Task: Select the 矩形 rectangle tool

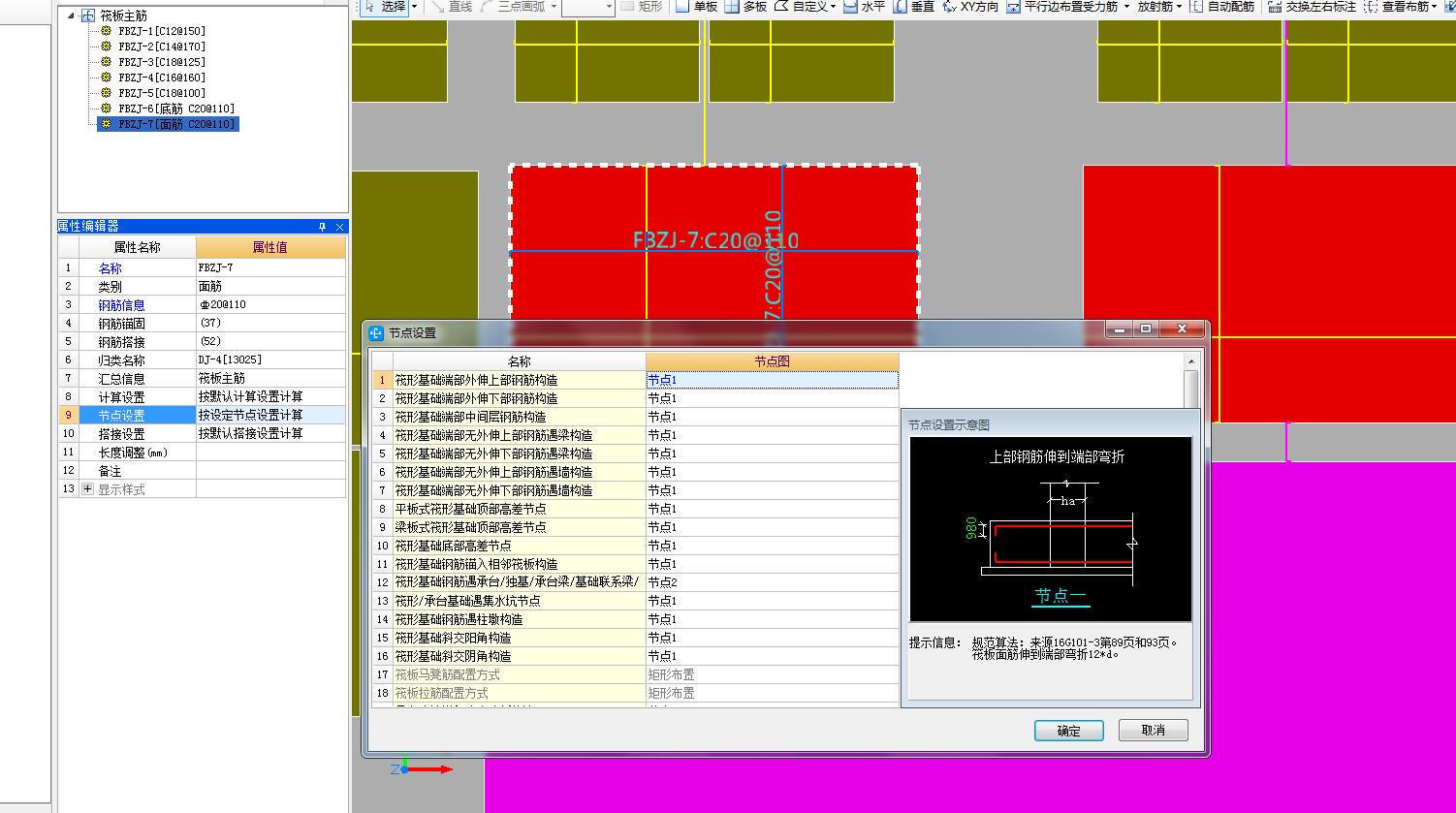Action: click(x=642, y=7)
